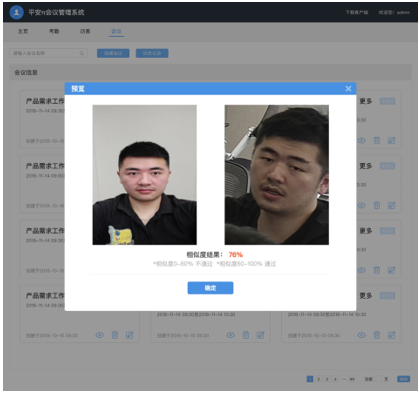Click the 欢迎您 admin account label

click(x=394, y=12)
